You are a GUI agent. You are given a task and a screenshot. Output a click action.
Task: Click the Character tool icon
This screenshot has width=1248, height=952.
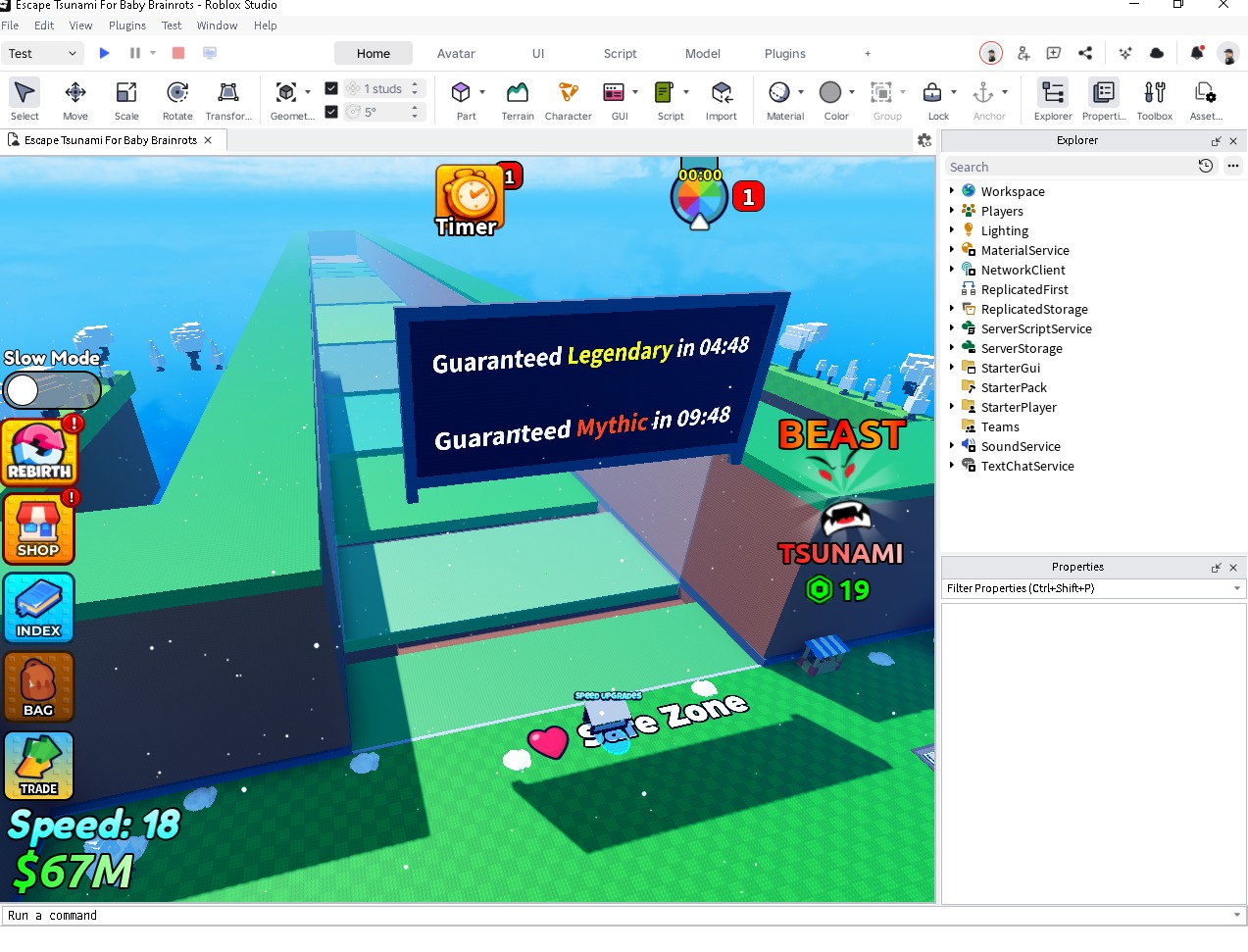(x=569, y=92)
